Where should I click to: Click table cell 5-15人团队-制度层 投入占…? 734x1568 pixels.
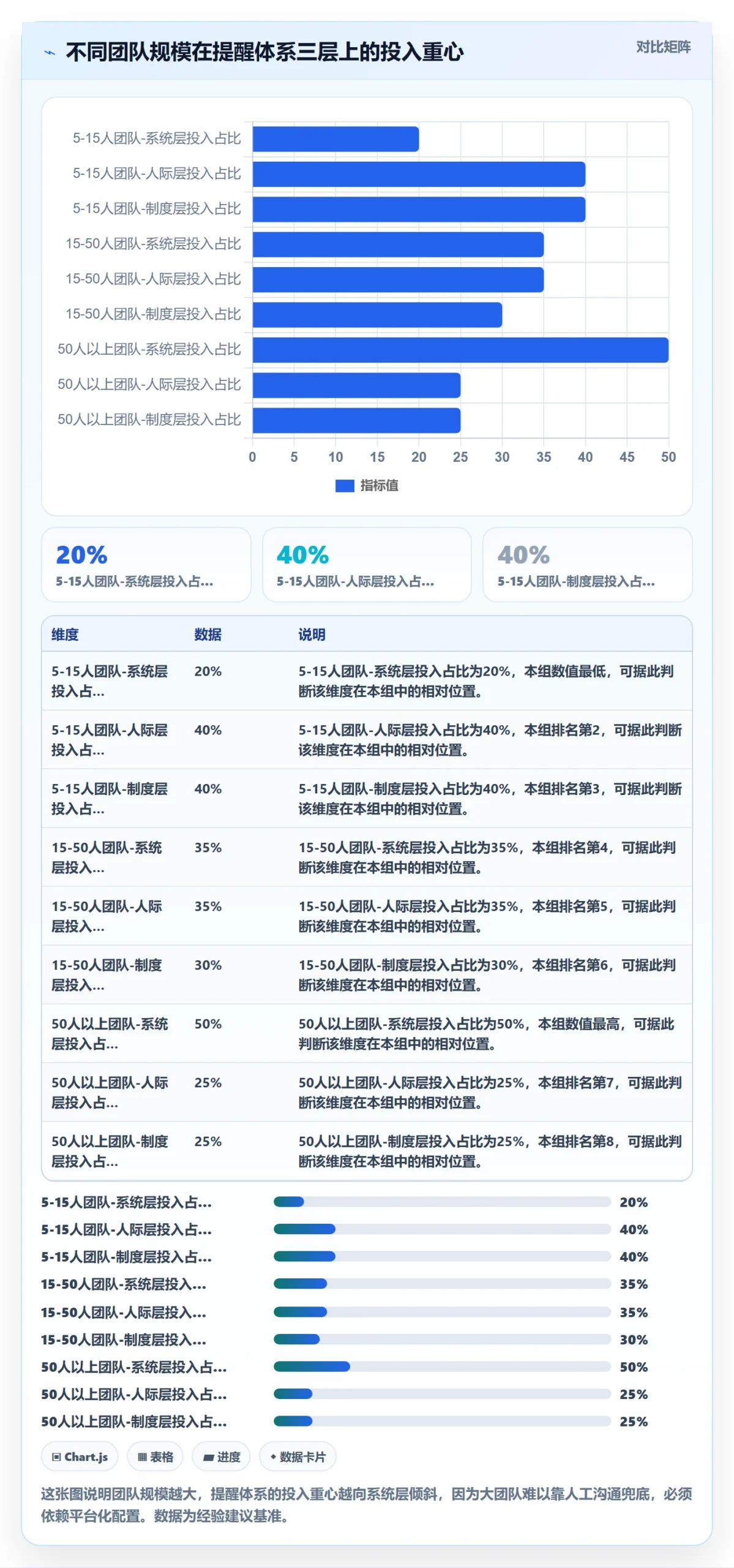pyautogui.click(x=110, y=799)
